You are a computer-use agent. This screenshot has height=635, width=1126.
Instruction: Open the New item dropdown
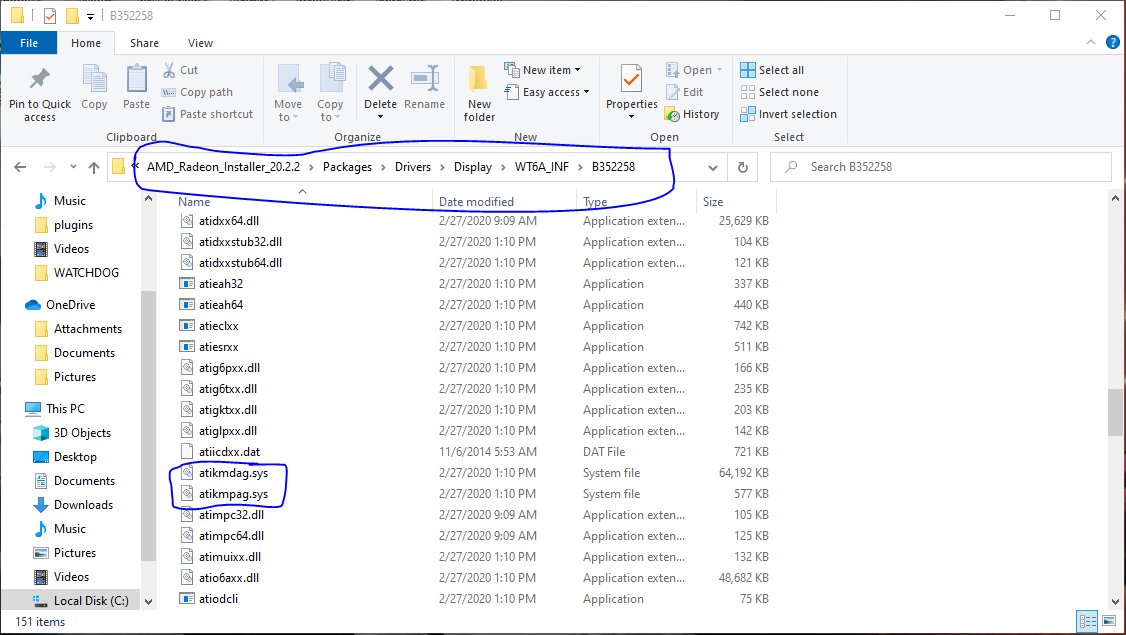point(543,70)
